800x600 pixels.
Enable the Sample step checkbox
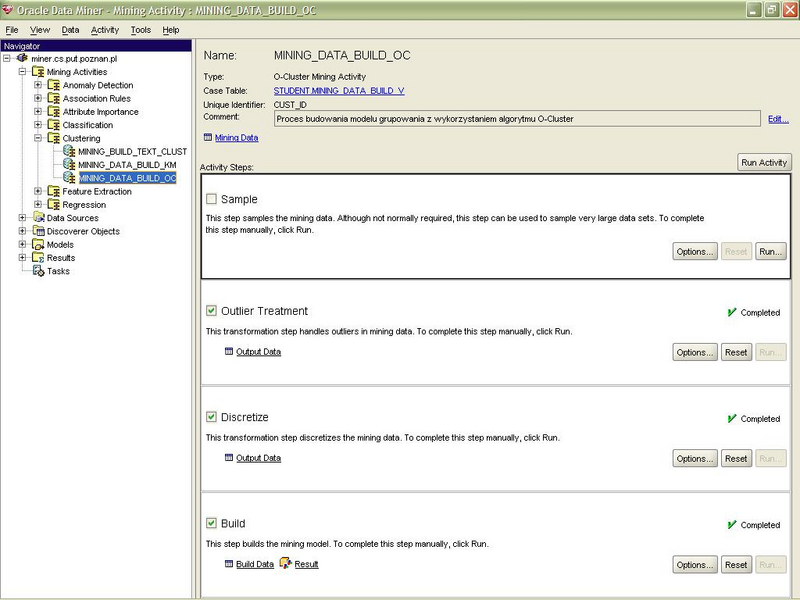click(211, 198)
